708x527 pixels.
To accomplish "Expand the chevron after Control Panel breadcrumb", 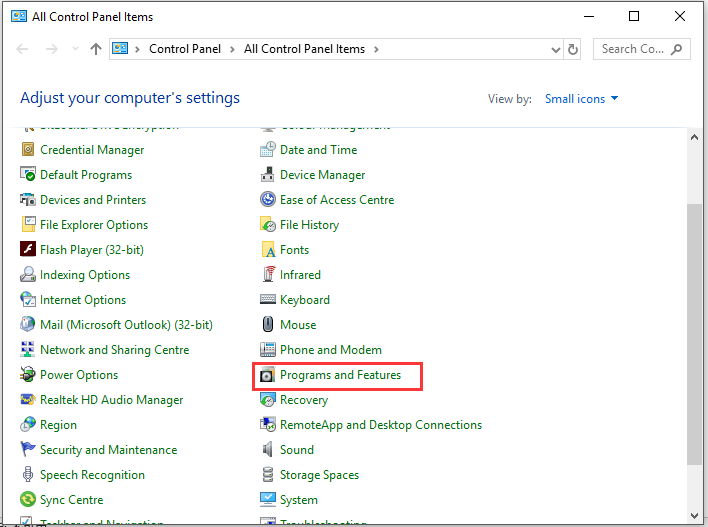I will (234, 49).
